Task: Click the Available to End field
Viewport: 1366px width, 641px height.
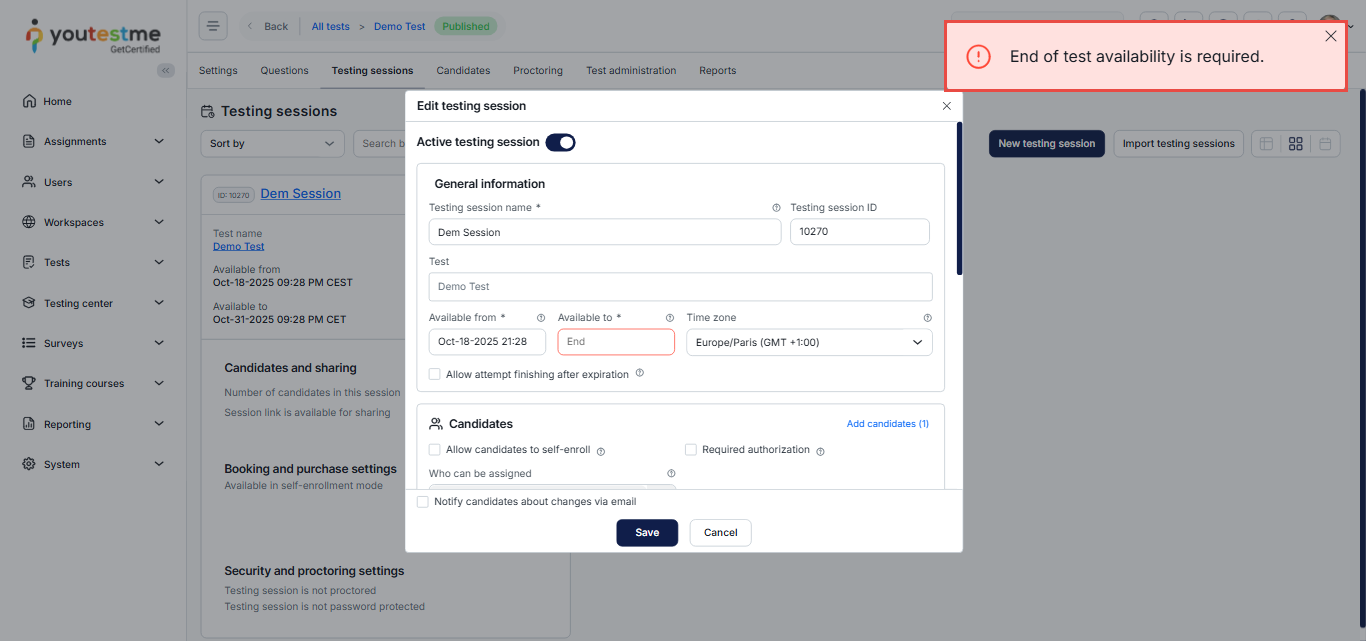Action: [616, 342]
